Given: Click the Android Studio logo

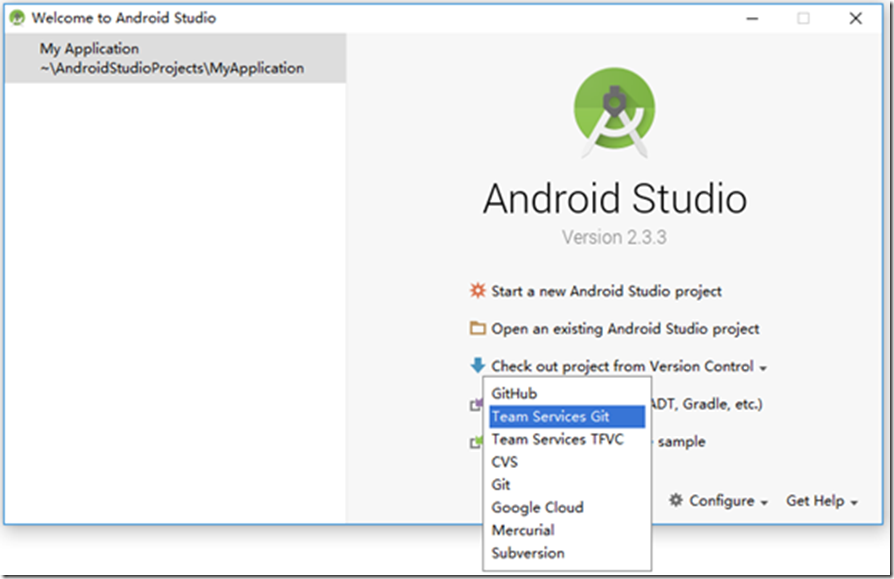Looking at the screenshot, I should coord(614,112).
